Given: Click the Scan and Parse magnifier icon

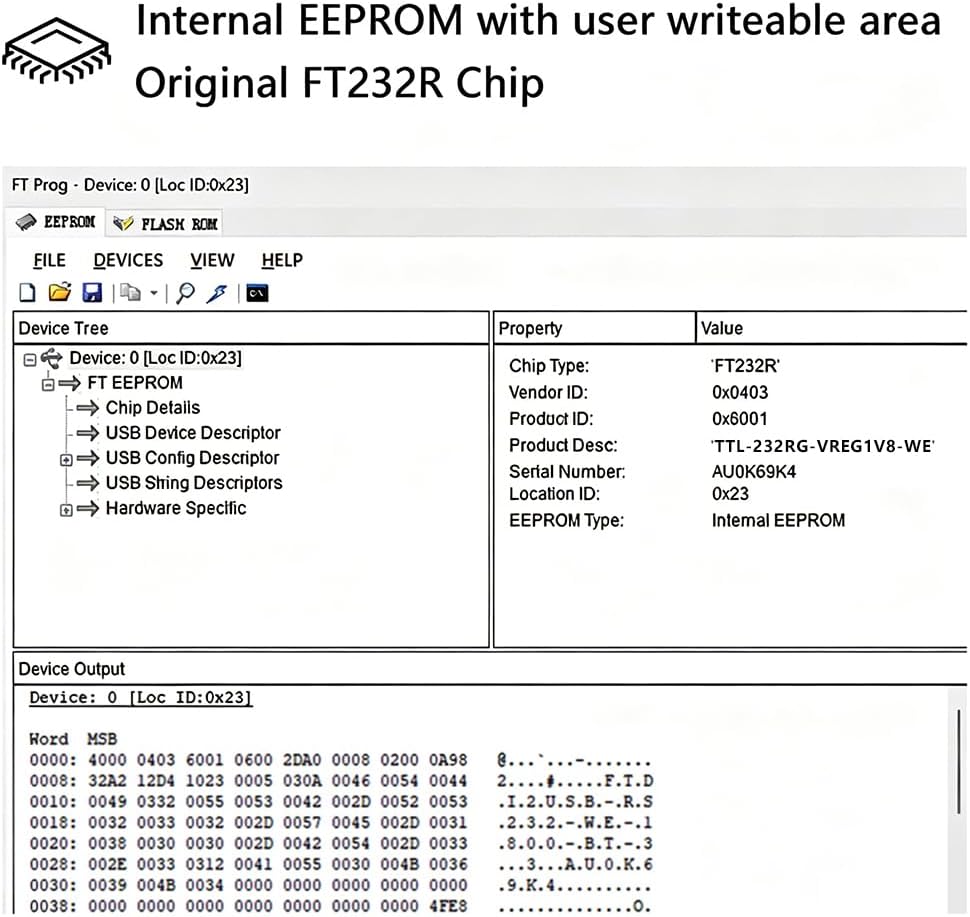Looking at the screenshot, I should tap(185, 293).
